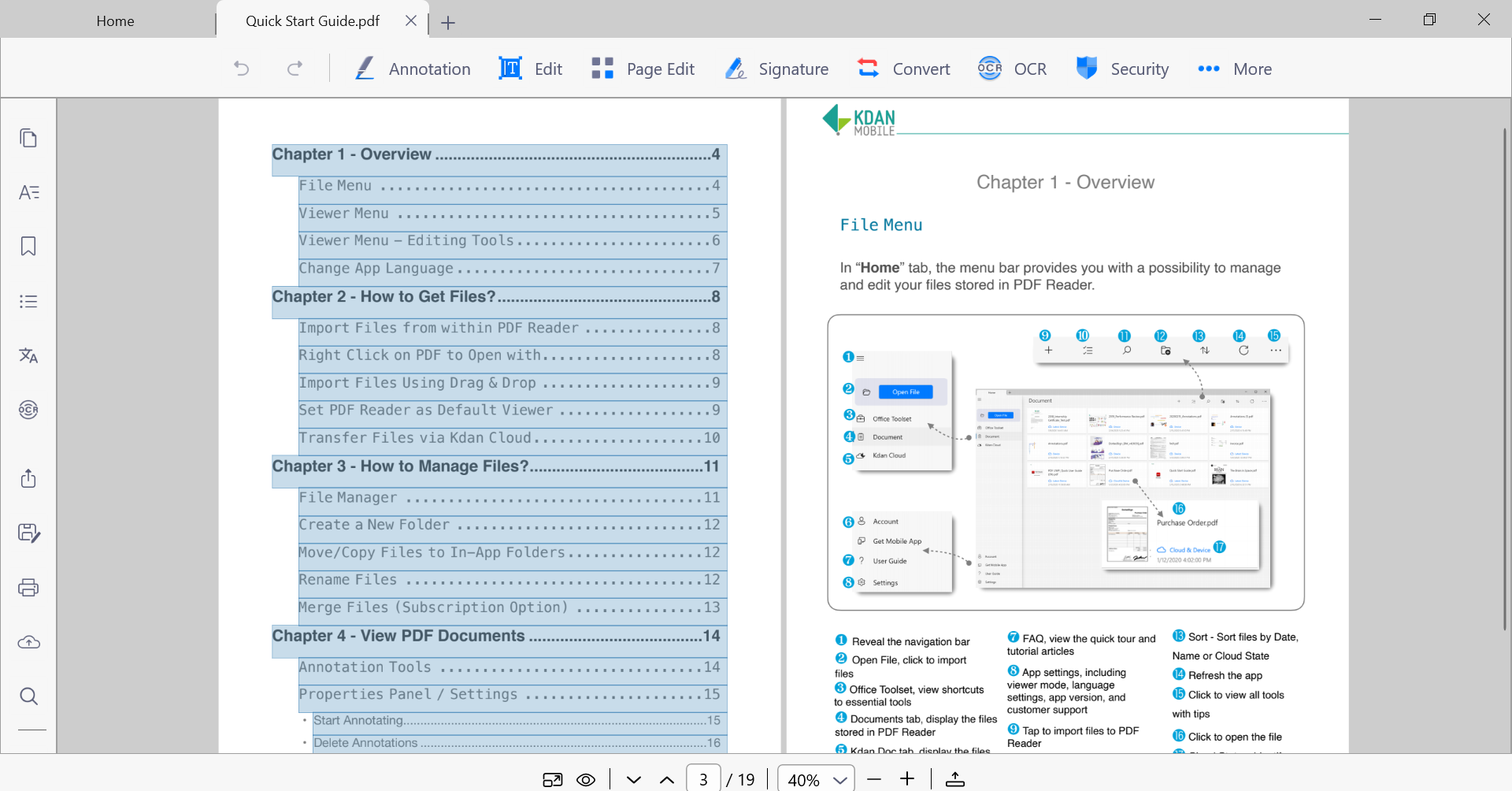Open the page thumbnails panel in sidebar
The width and height of the screenshot is (1512, 791).
(x=28, y=139)
